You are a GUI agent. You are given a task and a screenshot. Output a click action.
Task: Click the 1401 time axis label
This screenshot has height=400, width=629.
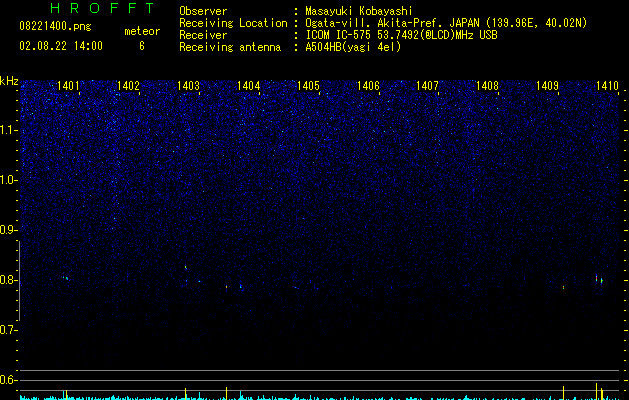click(x=68, y=85)
